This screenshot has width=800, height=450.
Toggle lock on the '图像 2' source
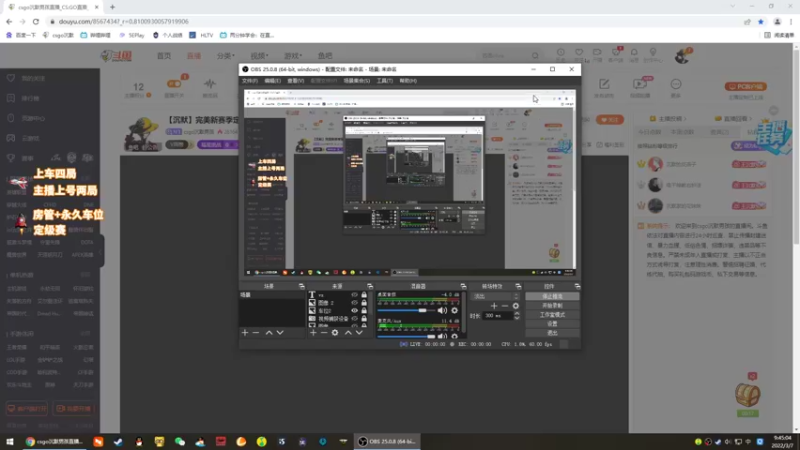(x=364, y=303)
